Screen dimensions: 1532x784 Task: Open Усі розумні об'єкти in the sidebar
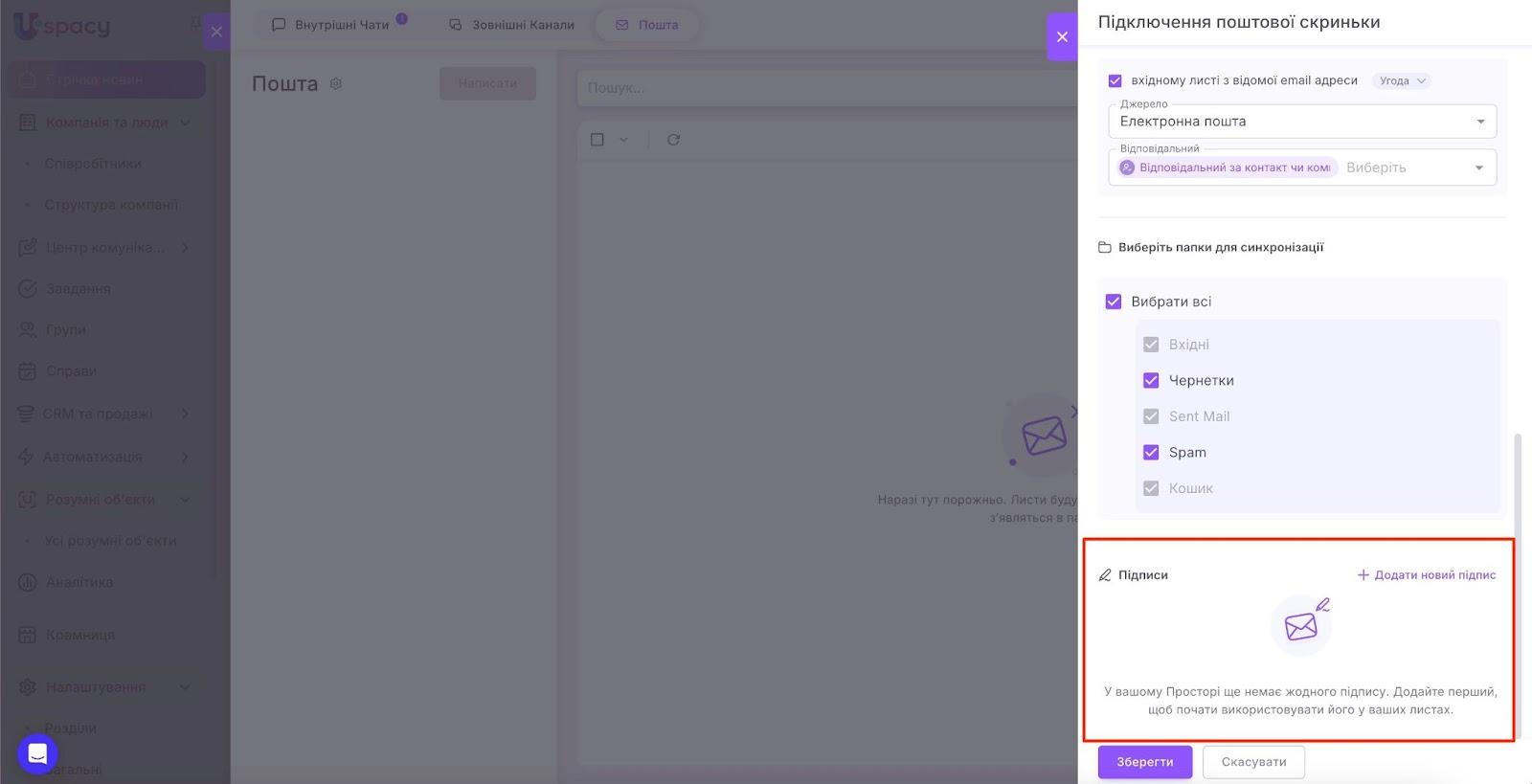pyautogui.click(x=110, y=541)
